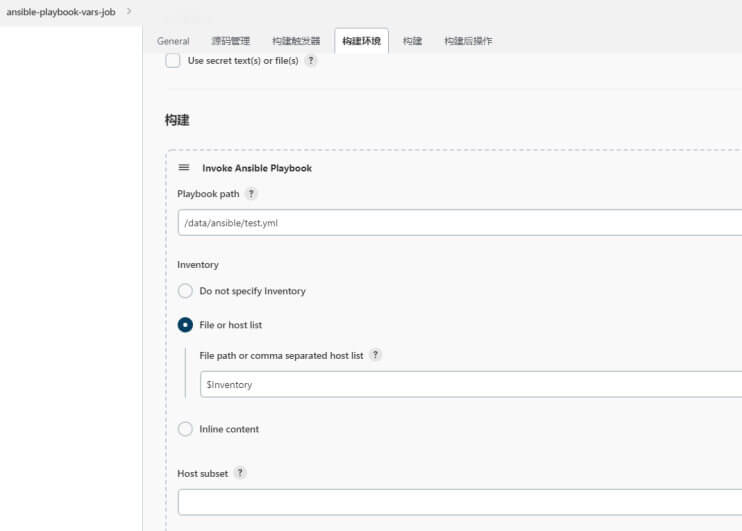This screenshot has width=742, height=531.
Task: Click the empty Host subset field
Action: click(459, 502)
